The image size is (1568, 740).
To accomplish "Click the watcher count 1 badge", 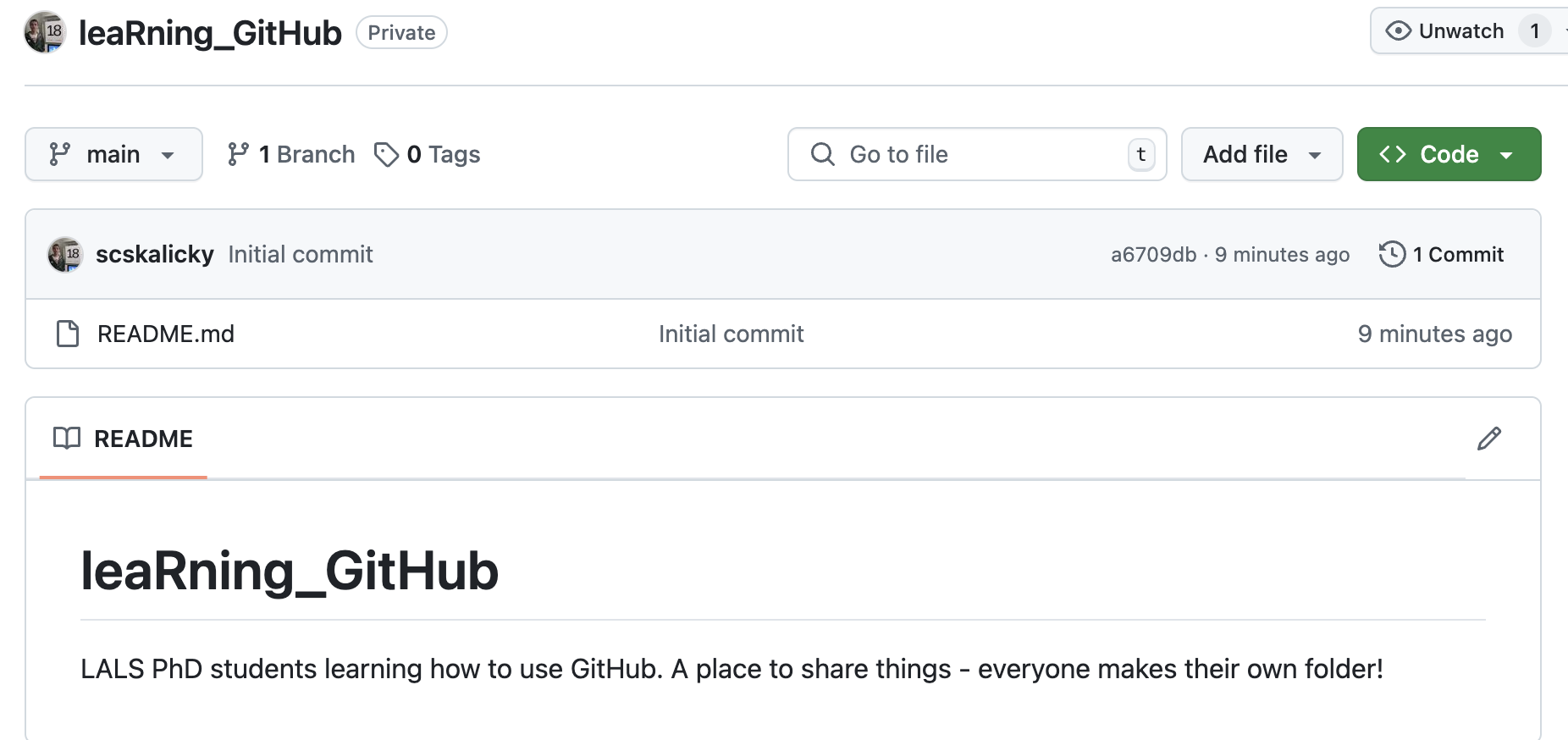I will tap(1534, 31).
